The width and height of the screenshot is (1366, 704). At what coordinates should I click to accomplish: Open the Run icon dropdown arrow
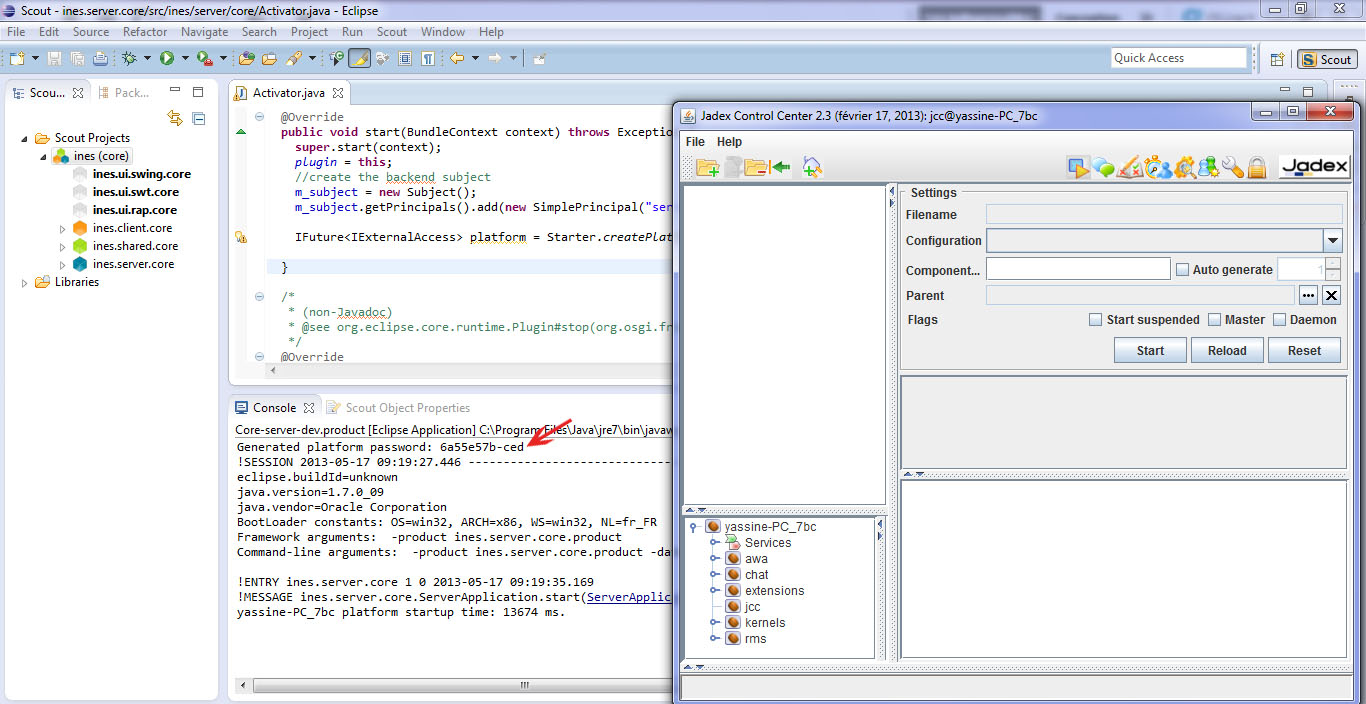pos(184,59)
